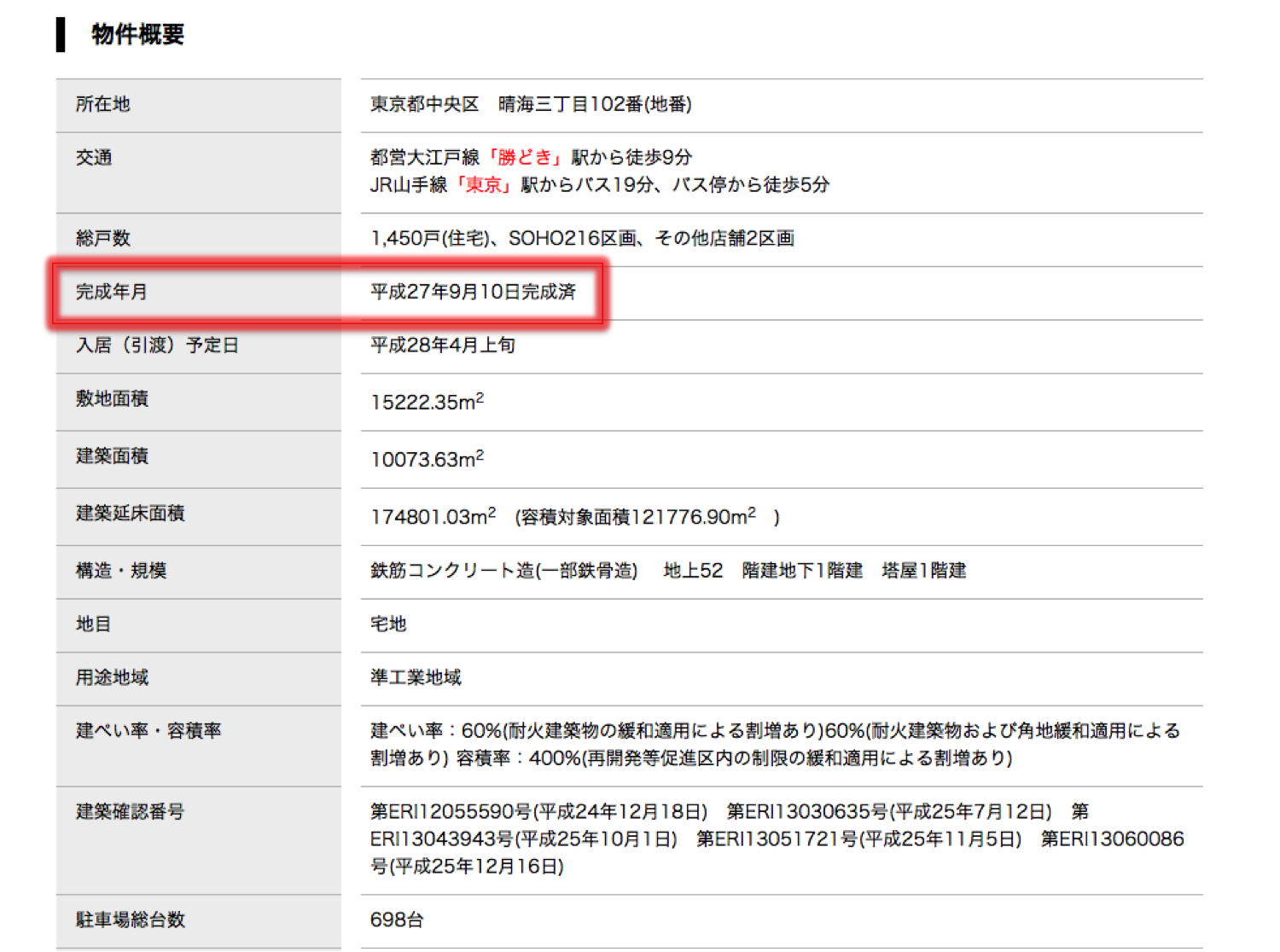Select the 入居（引渡）予定日 label
Viewport: 1280px width, 952px height.
click(157, 345)
